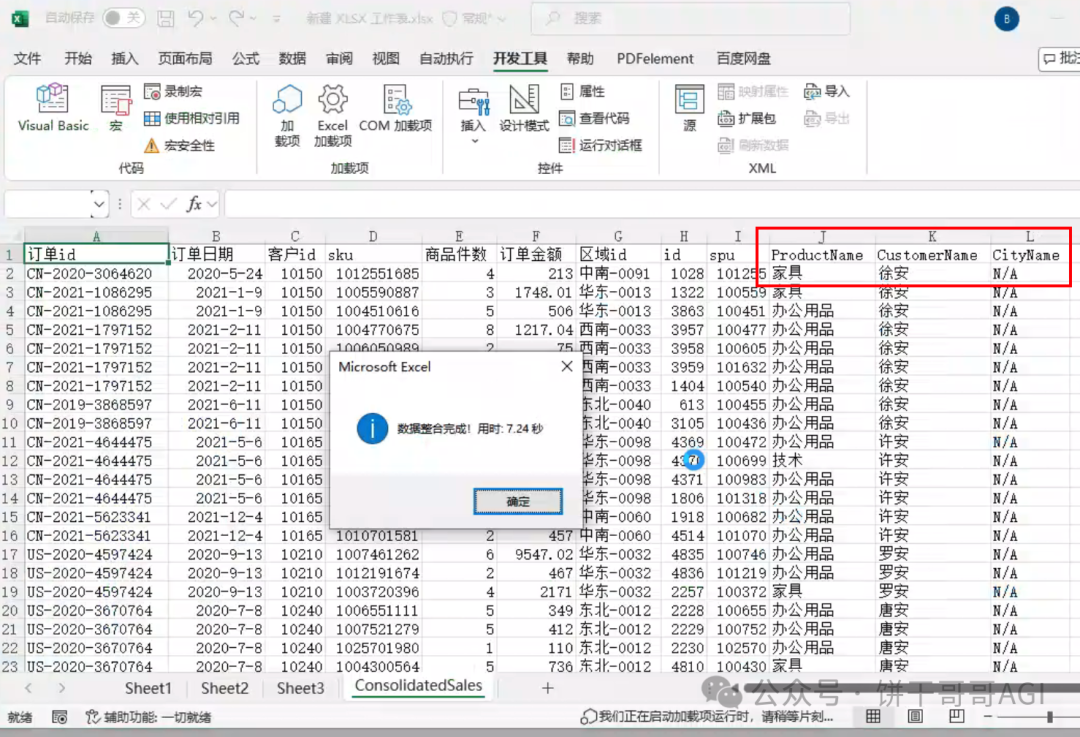Image resolution: width=1080 pixels, height=737 pixels.
Task: Open the 加载项 add-ins hexagon icon
Action: click(287, 115)
